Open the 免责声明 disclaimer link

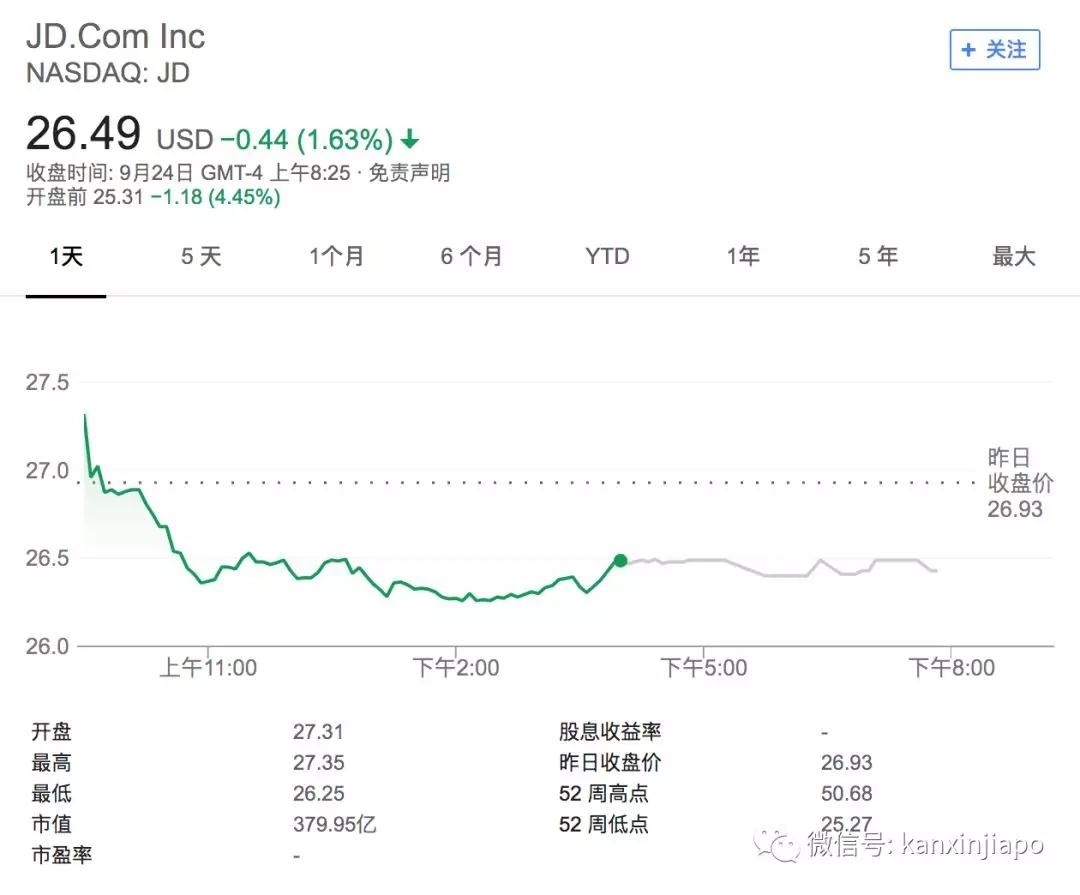409,173
